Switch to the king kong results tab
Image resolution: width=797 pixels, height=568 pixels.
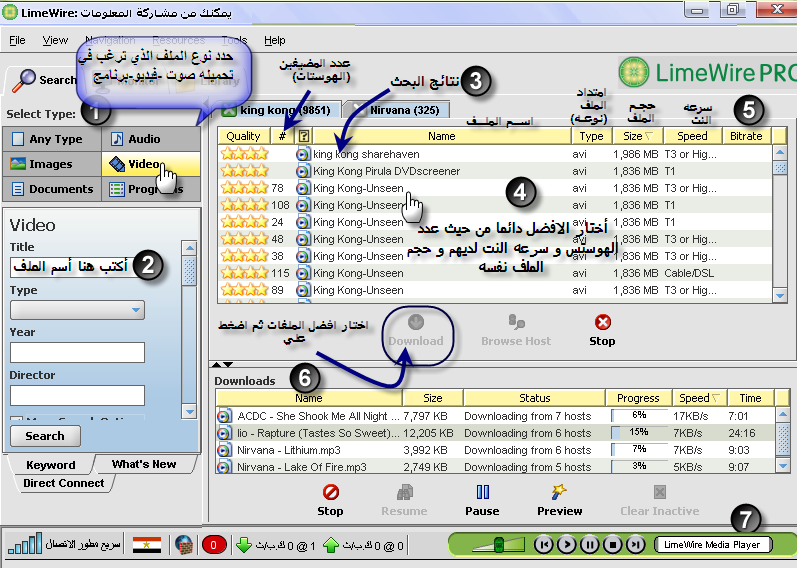pyautogui.click(x=281, y=110)
